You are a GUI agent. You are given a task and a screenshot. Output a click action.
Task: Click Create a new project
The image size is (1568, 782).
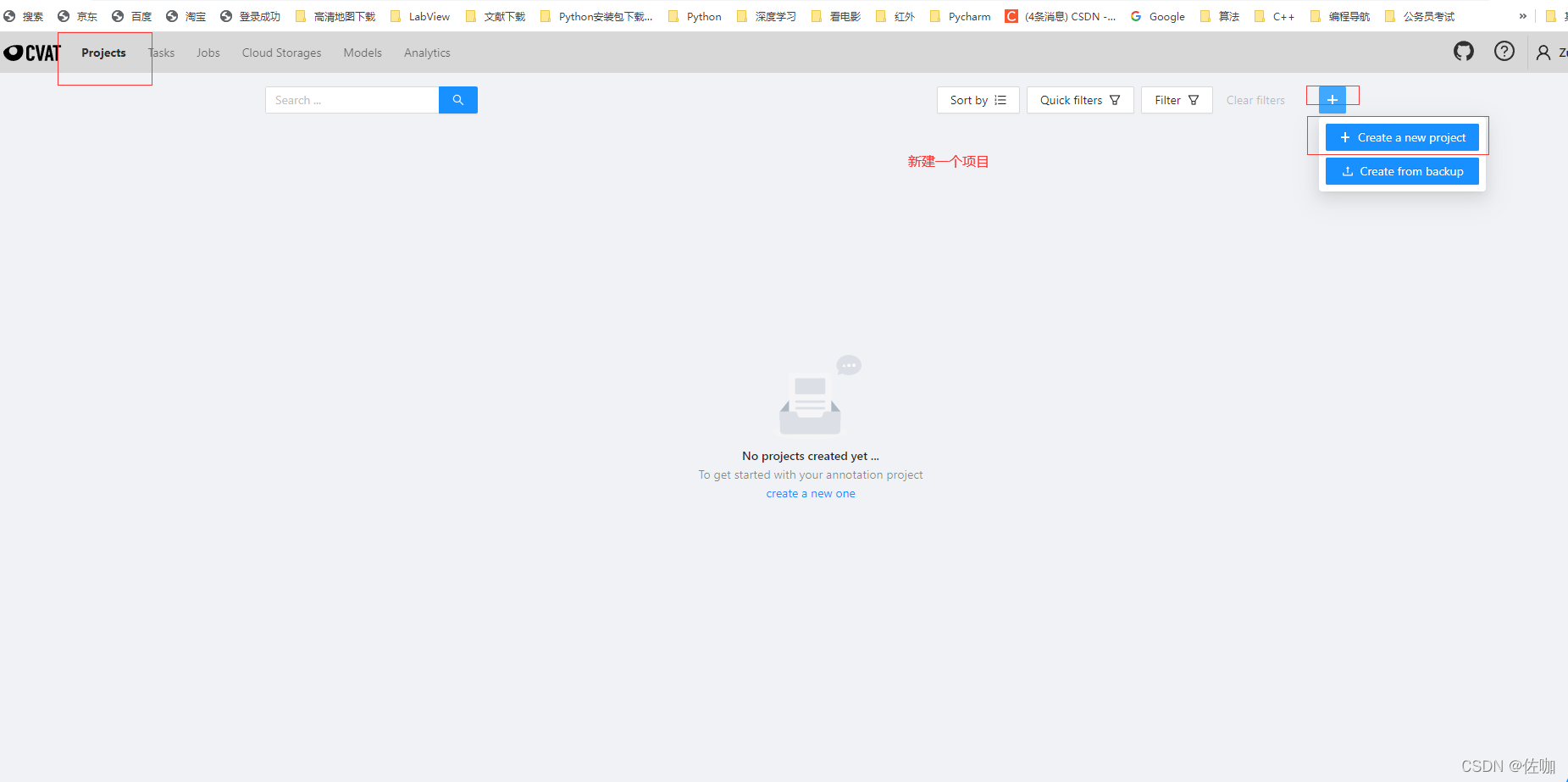[1402, 137]
